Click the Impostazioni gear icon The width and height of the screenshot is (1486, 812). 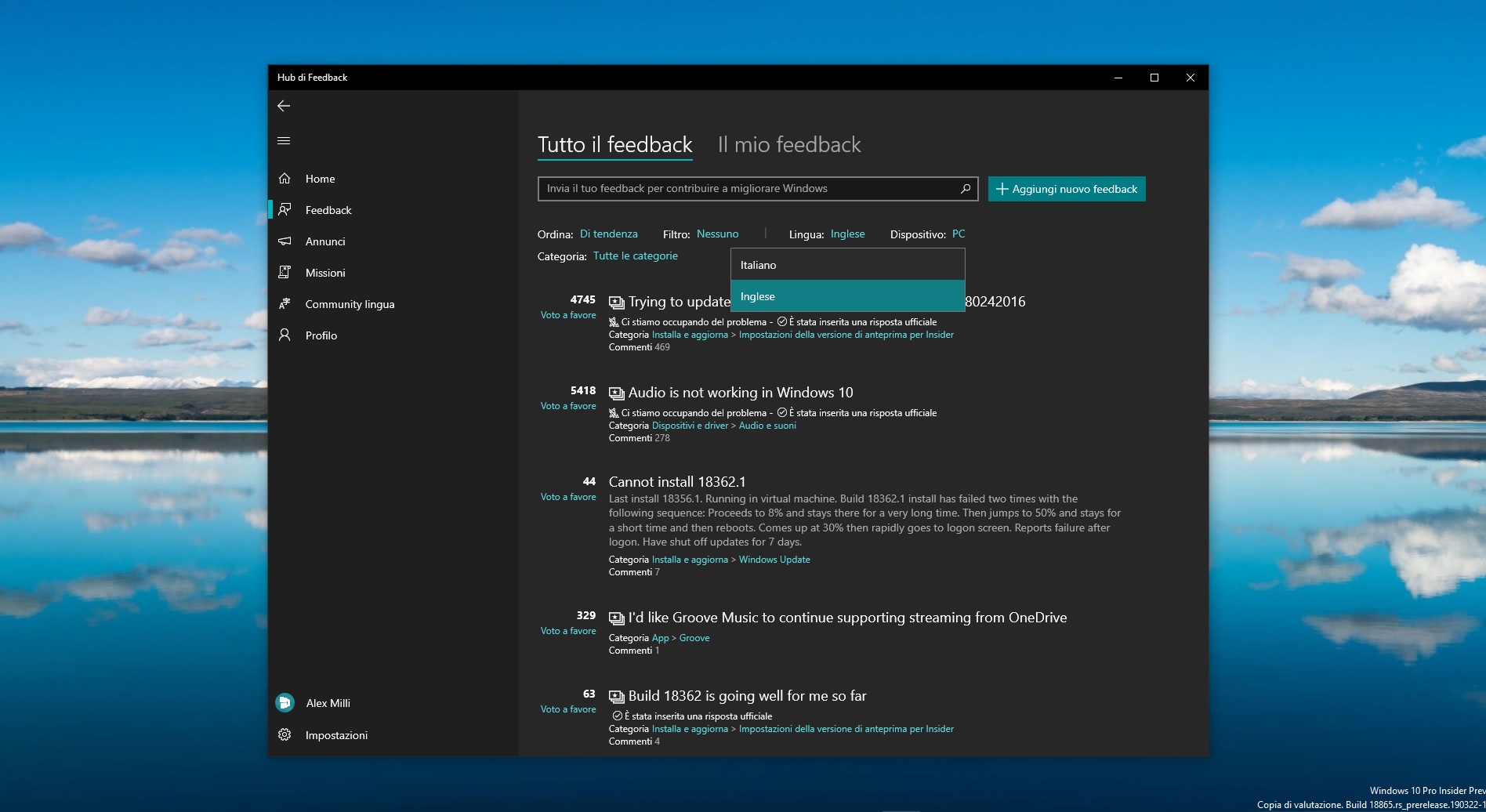click(285, 735)
